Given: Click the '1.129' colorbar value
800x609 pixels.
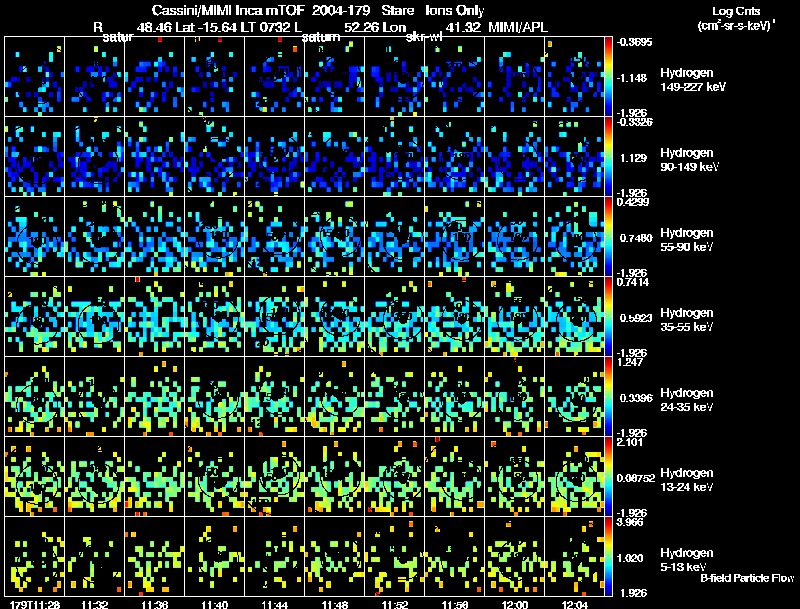Looking at the screenshot, I should [633, 158].
